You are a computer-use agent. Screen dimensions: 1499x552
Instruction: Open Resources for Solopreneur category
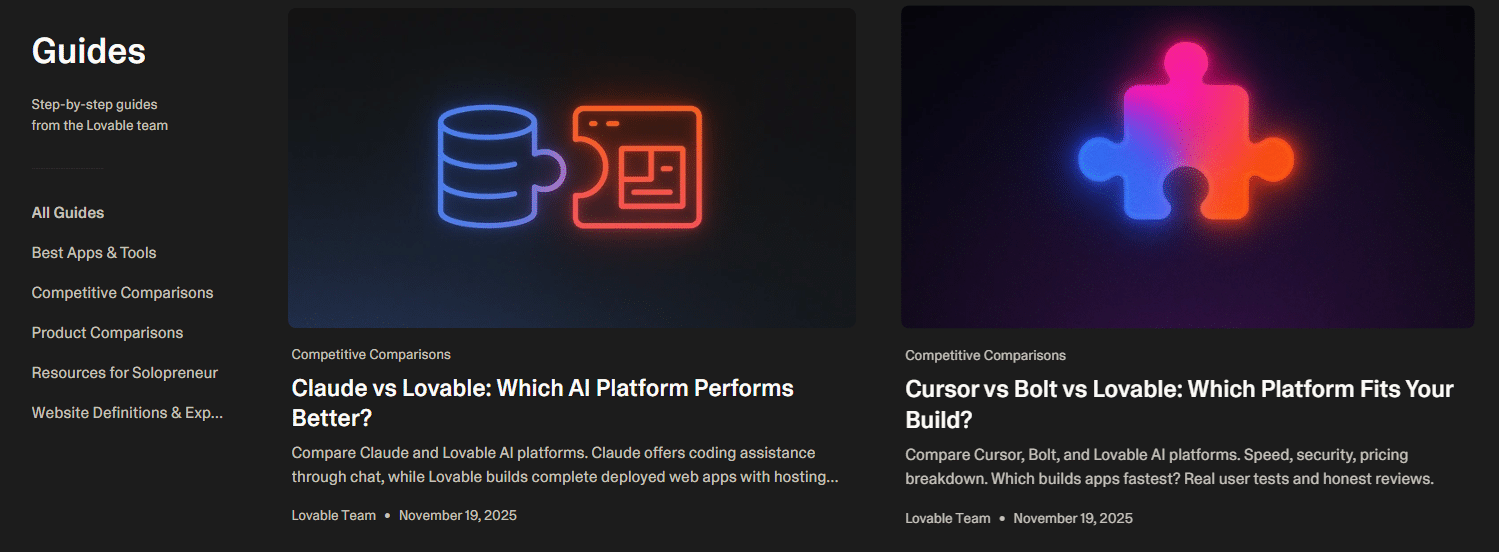(124, 373)
